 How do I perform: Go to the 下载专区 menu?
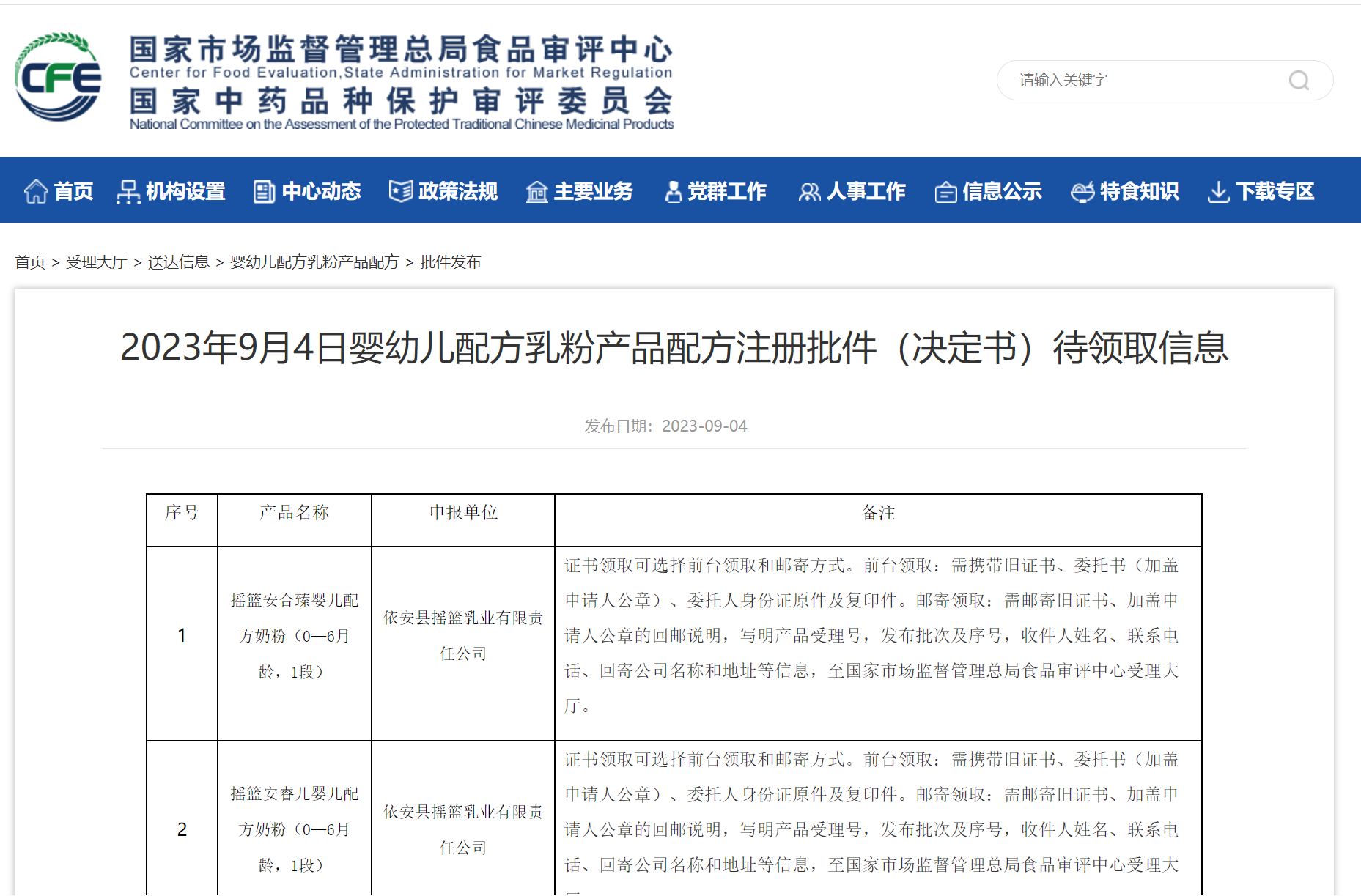point(1275,192)
